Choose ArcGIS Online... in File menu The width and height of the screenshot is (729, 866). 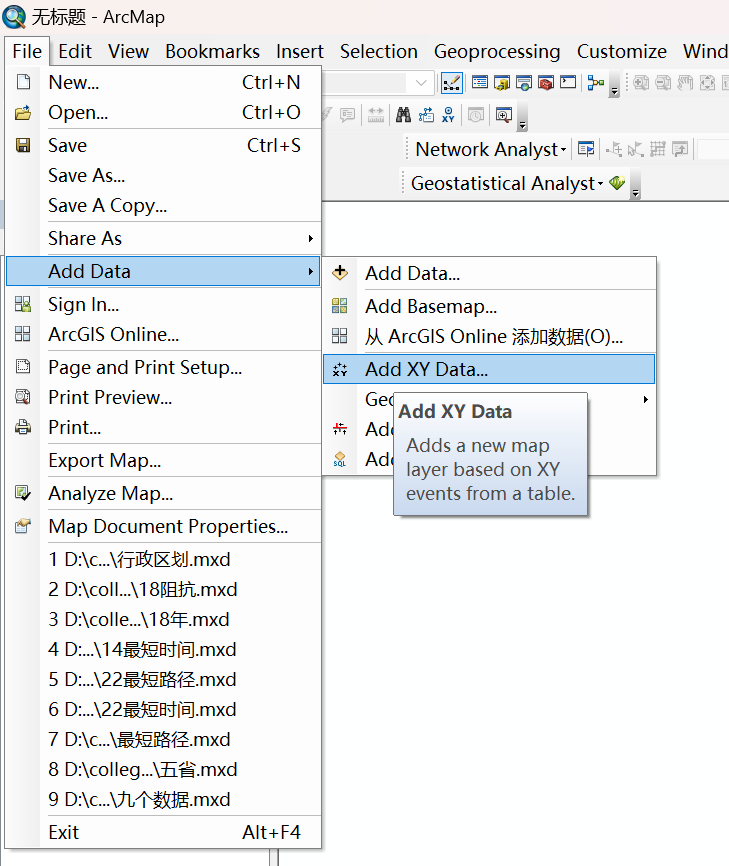coord(163,334)
